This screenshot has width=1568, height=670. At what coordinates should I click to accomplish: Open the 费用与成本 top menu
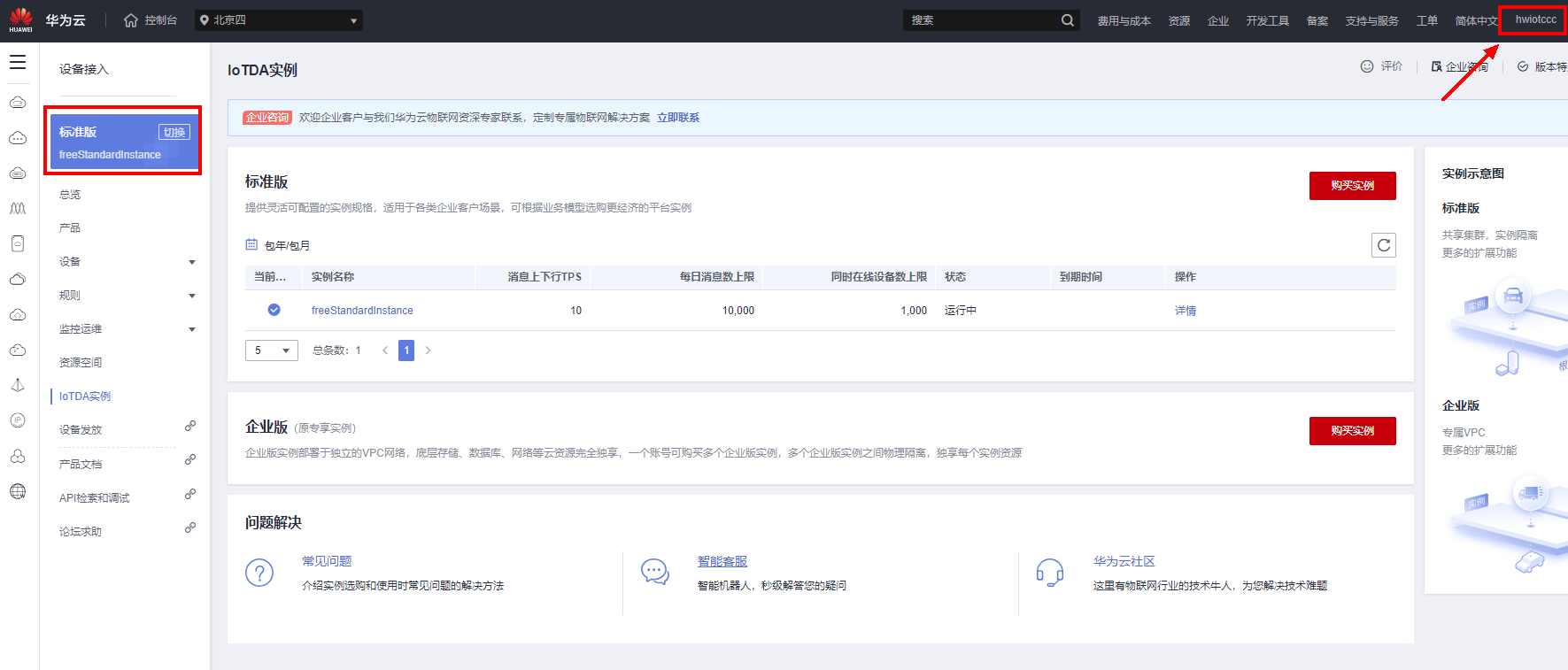1124,20
